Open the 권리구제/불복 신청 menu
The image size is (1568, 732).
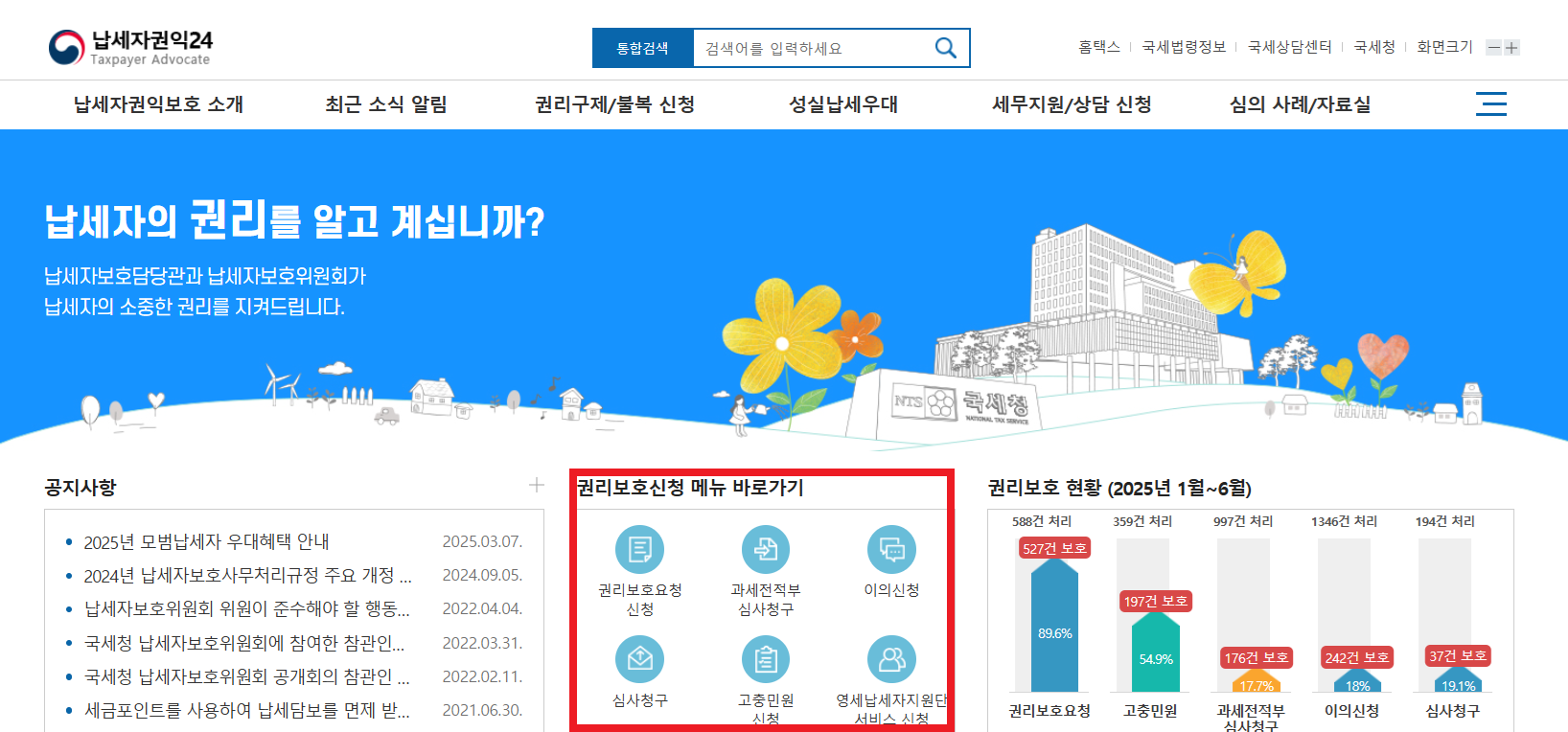[x=615, y=104]
